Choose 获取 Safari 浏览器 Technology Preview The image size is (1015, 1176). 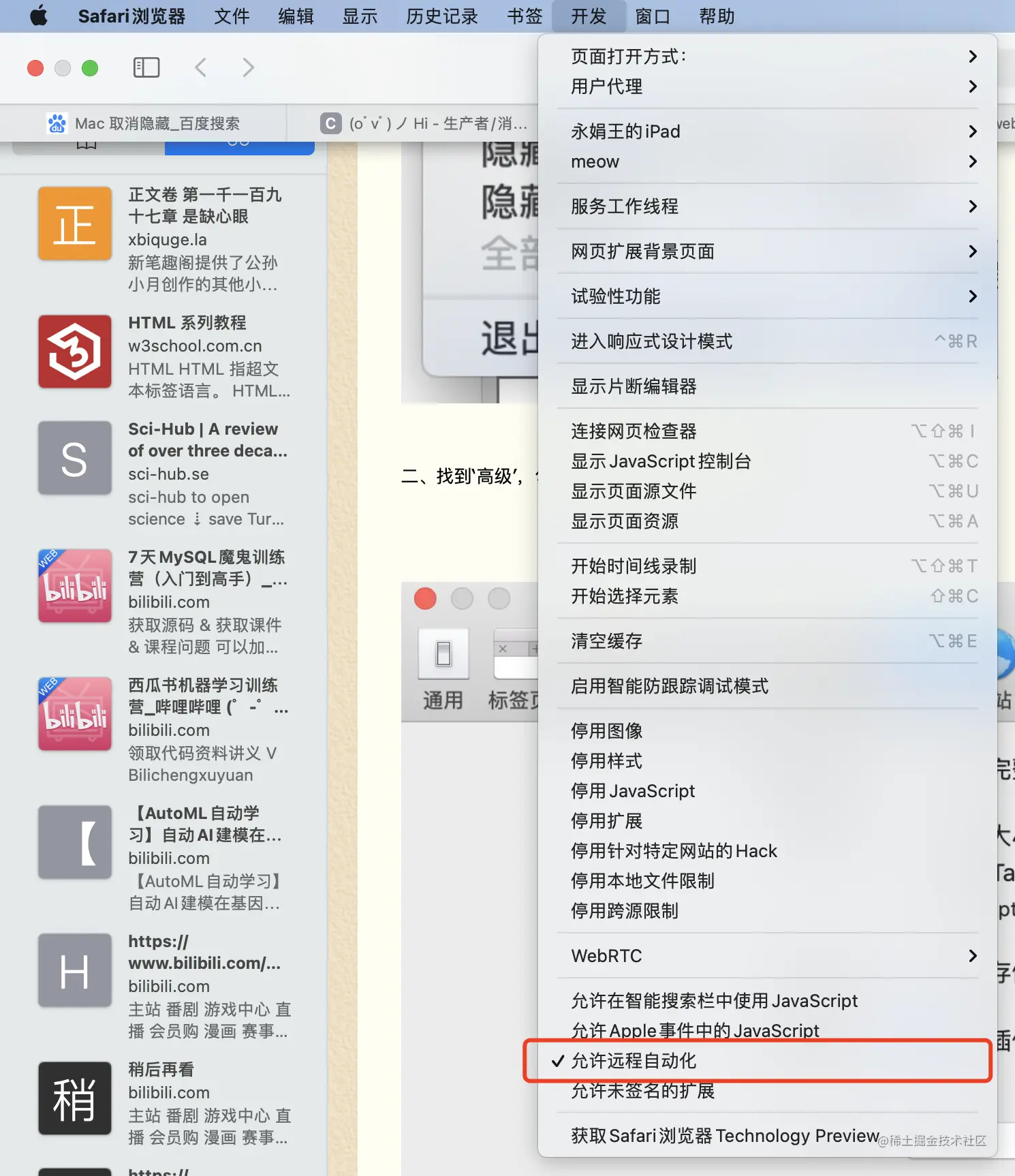[x=768, y=1136]
